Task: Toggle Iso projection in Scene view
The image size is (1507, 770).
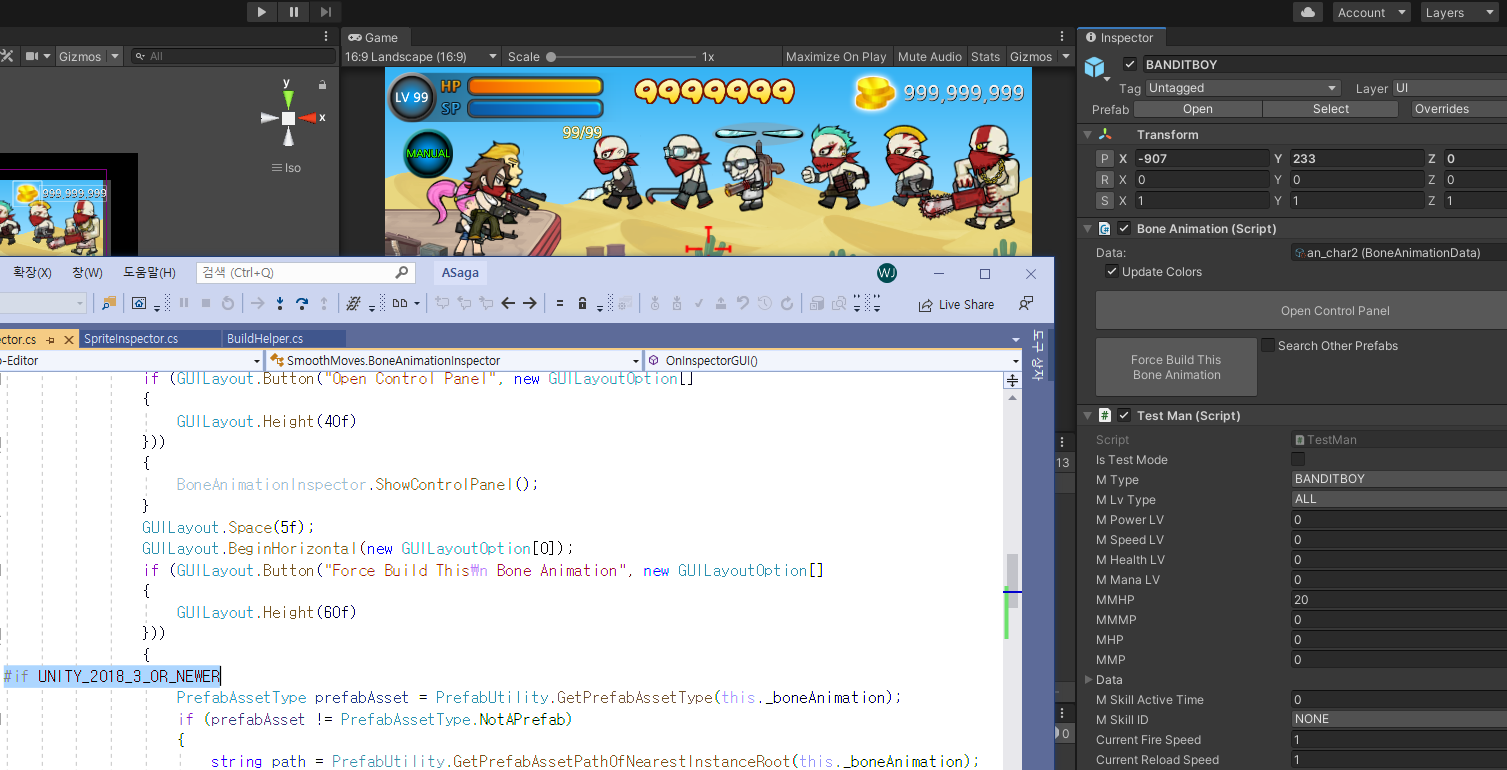Action: (x=286, y=168)
